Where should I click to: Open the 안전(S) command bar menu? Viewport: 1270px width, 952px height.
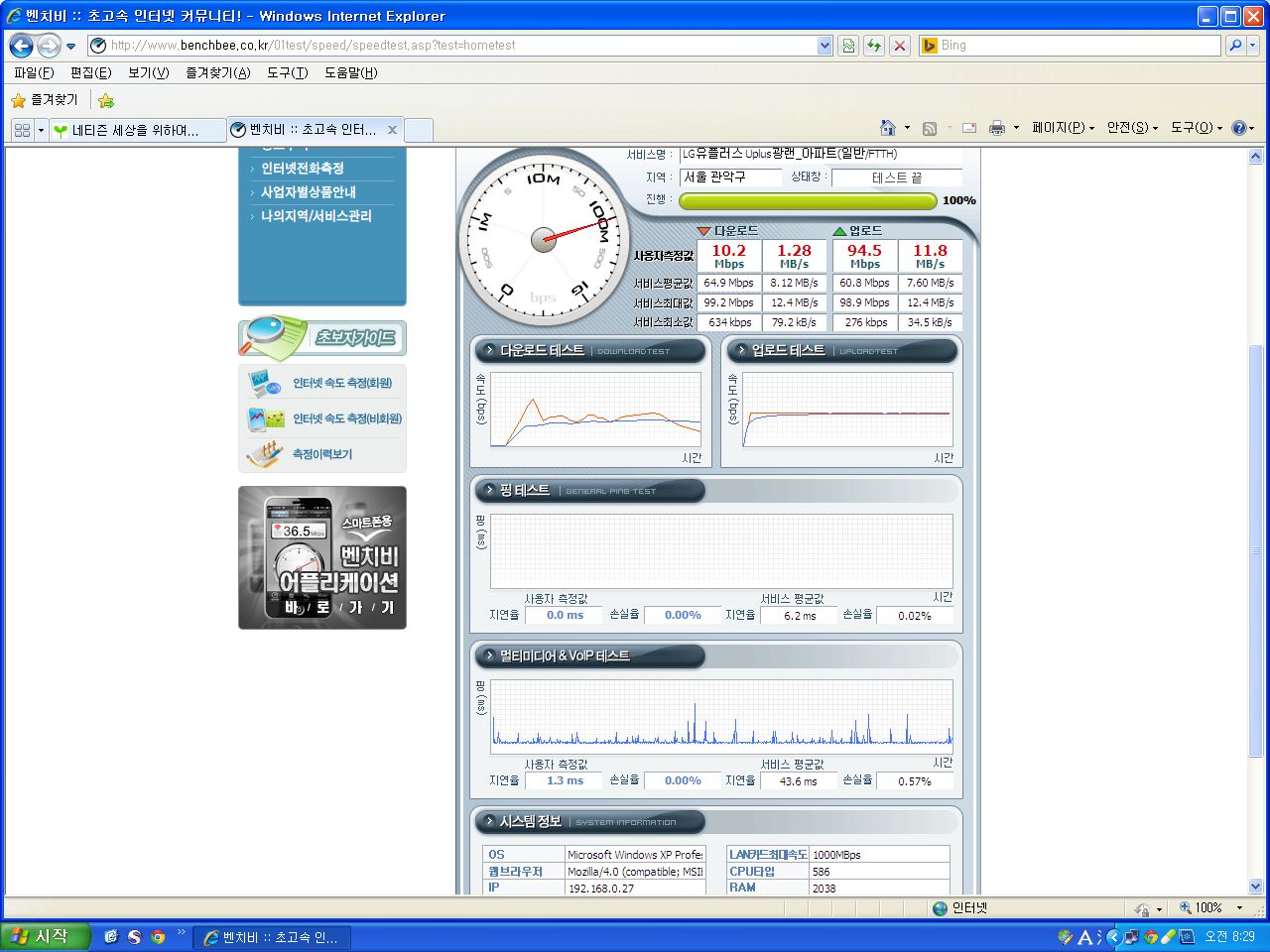click(1132, 128)
